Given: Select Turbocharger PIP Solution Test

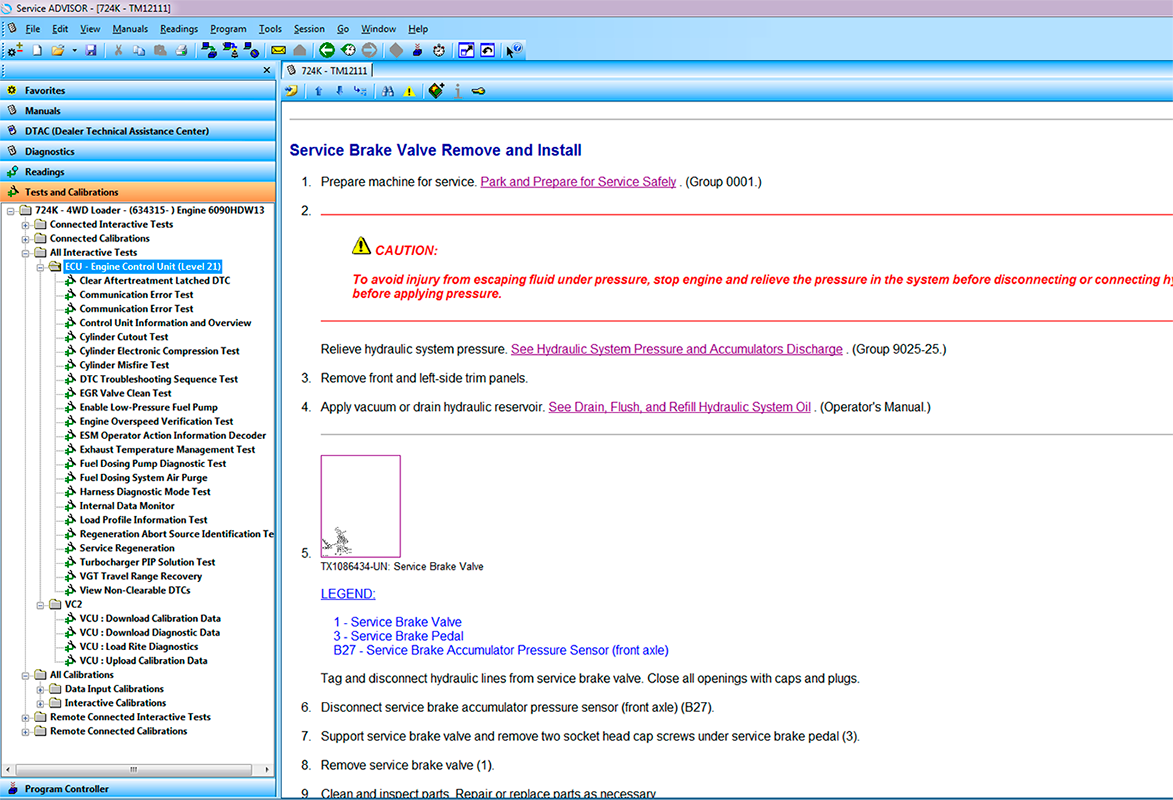Looking at the screenshot, I should click(x=147, y=562).
